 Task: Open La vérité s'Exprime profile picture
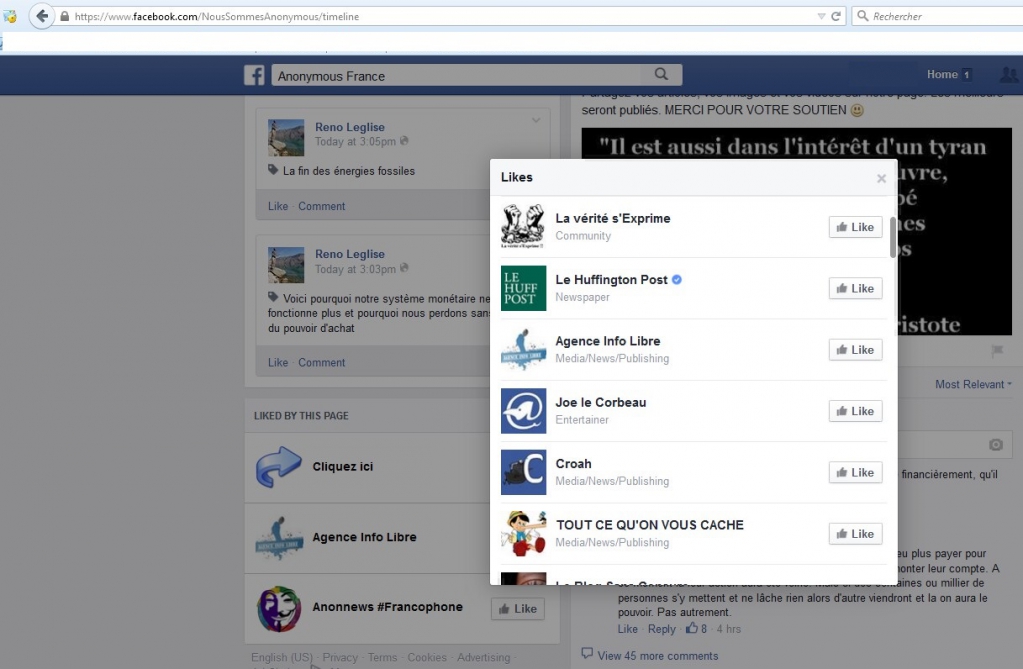pos(523,226)
